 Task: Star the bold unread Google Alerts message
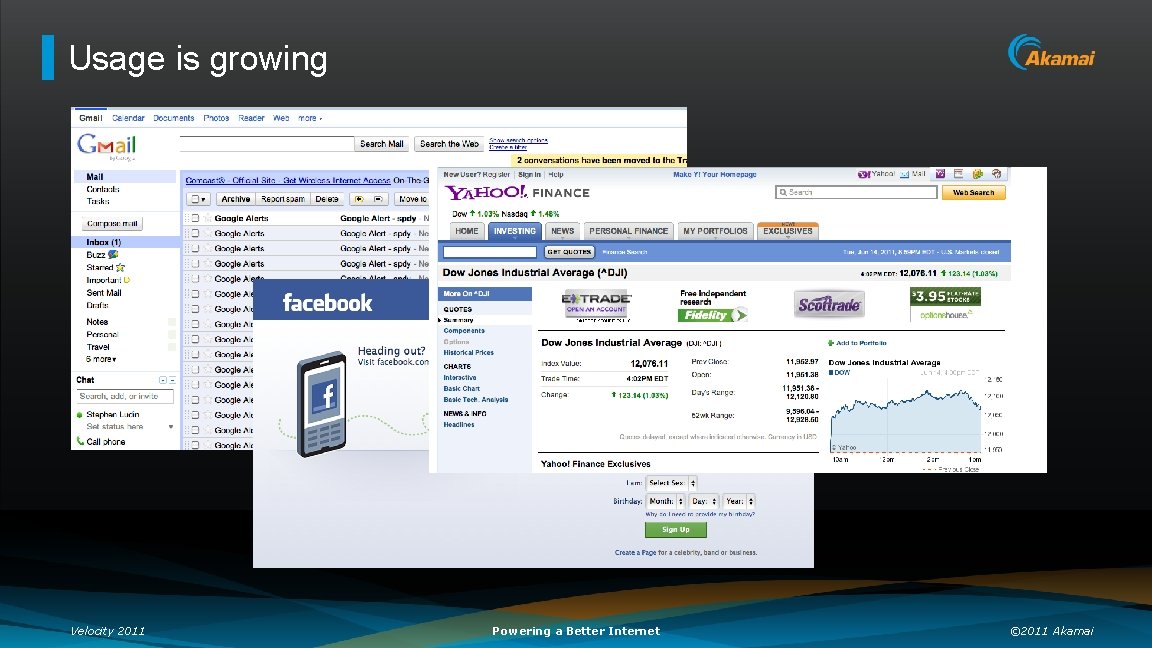coord(207,218)
